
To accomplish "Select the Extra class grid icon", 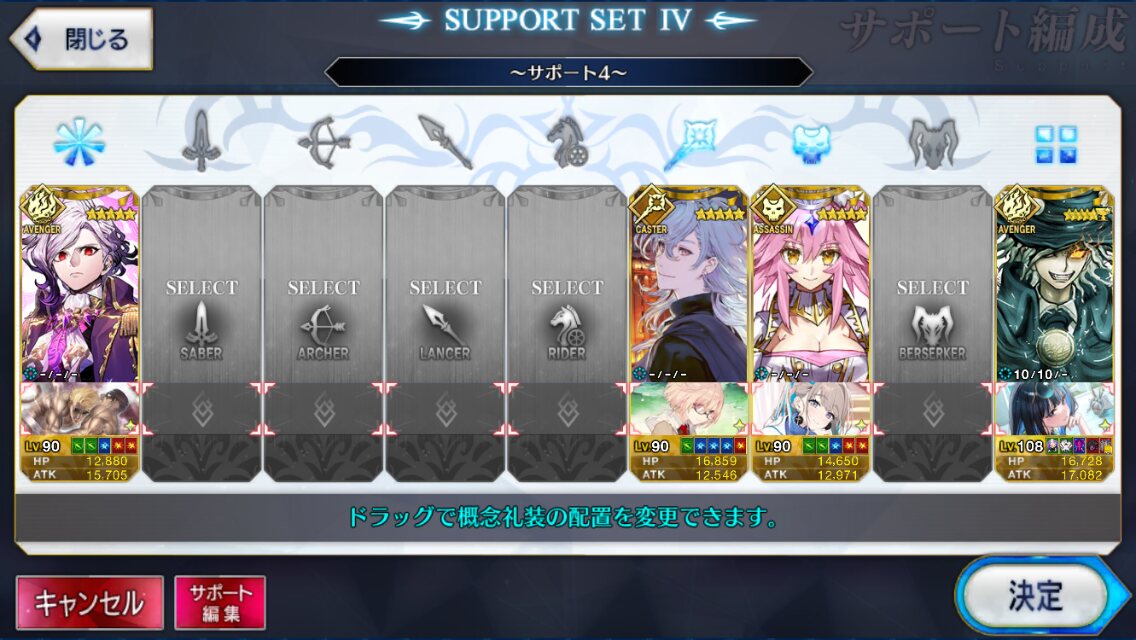I will (1056, 144).
